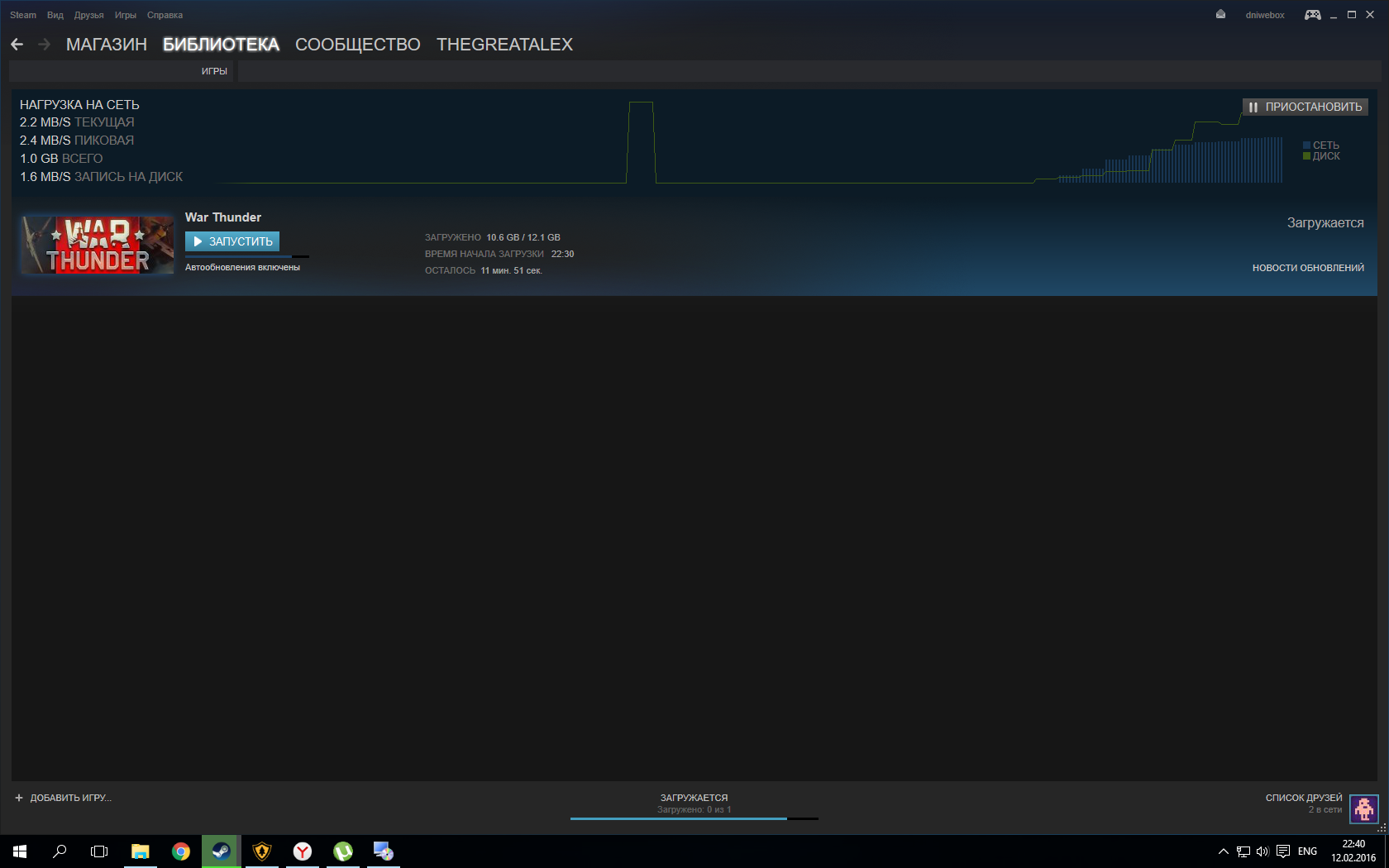Open Windows search from taskbar
Screen dimensions: 1389x868
(60, 851)
